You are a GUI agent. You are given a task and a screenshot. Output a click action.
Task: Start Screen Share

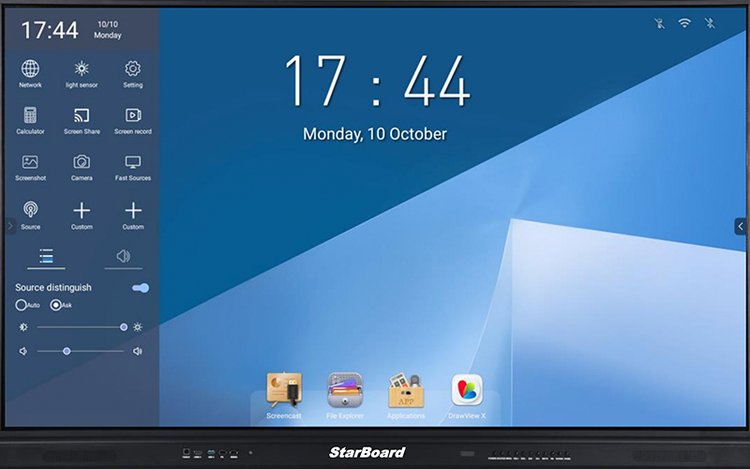(x=82, y=120)
